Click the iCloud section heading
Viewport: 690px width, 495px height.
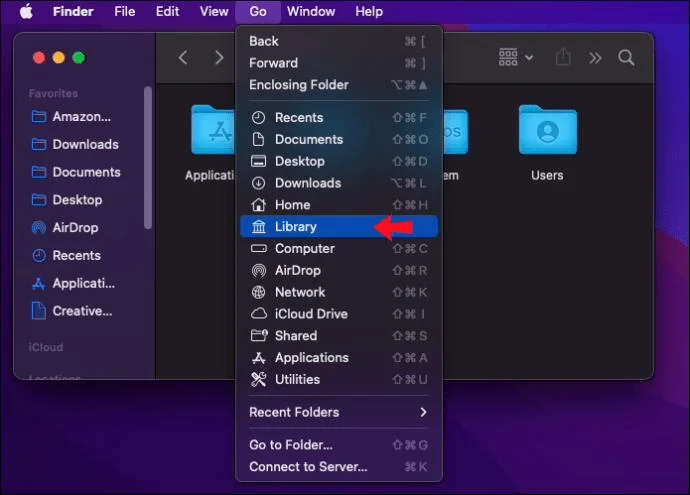[x=46, y=347]
